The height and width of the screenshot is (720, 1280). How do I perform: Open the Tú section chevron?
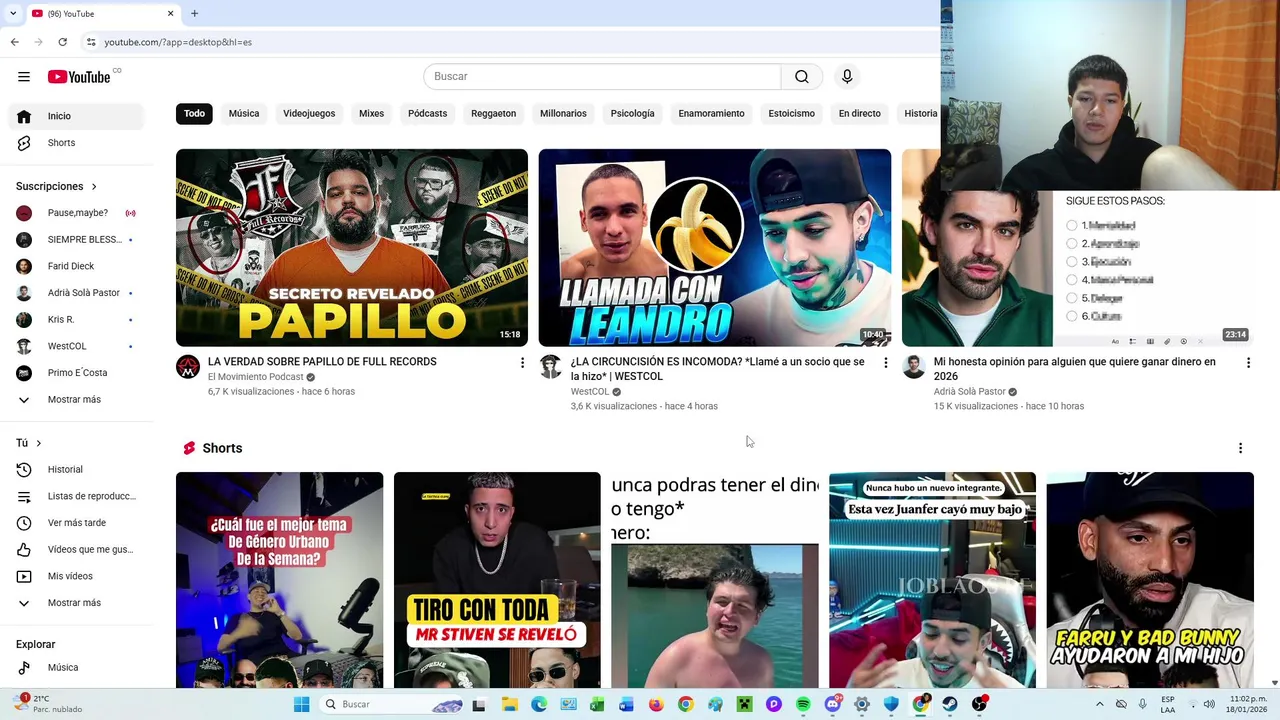click(39, 443)
